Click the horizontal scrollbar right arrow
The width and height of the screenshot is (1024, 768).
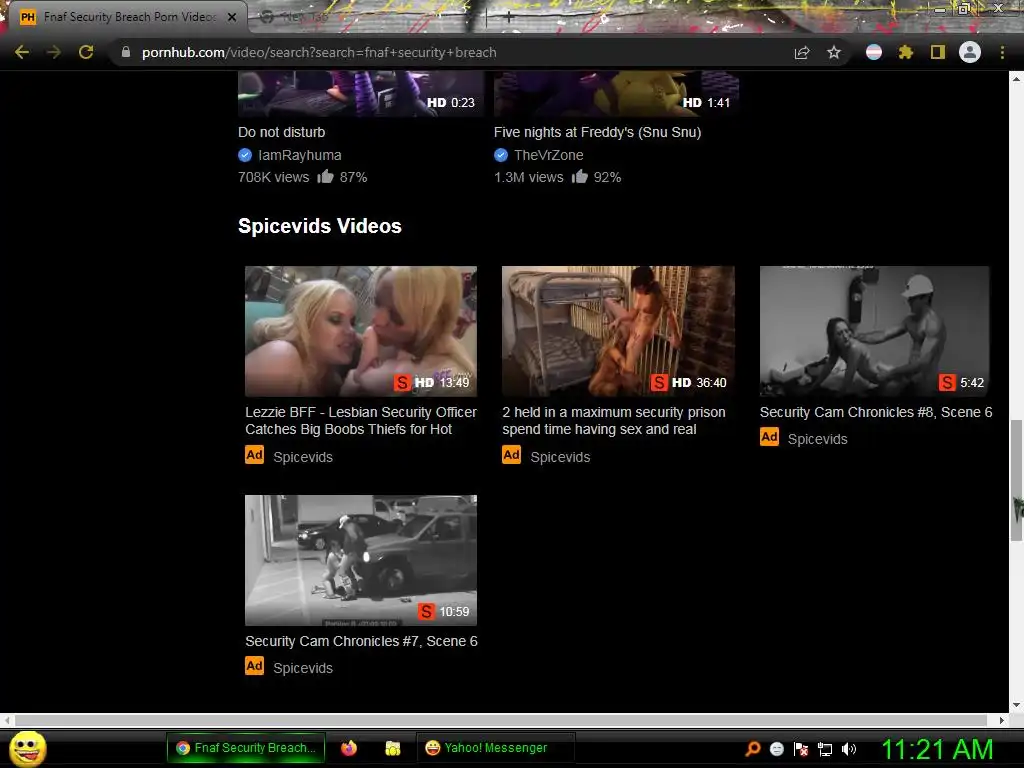click(x=1002, y=720)
